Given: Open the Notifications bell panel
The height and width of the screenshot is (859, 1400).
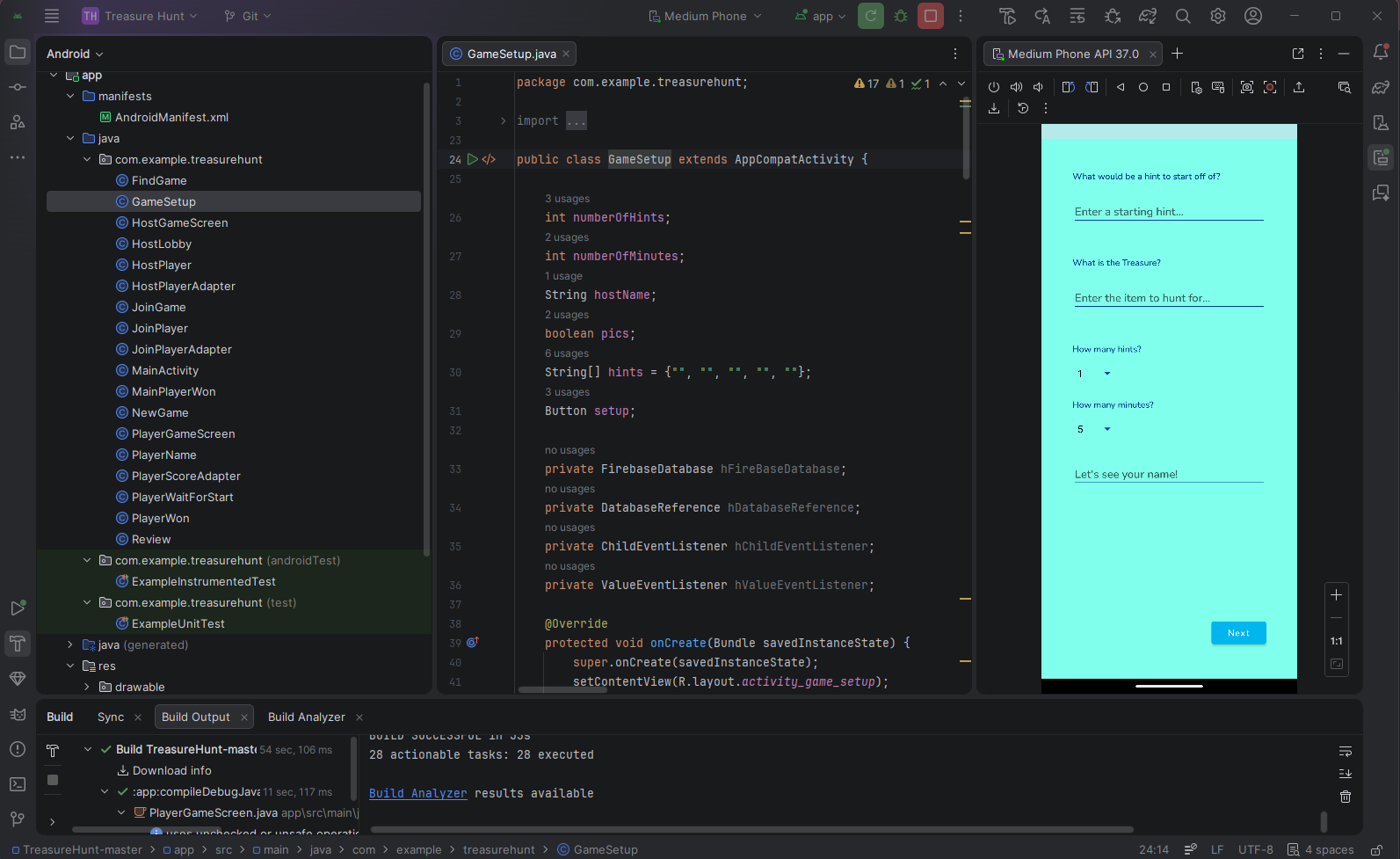Looking at the screenshot, I should click(x=1381, y=53).
